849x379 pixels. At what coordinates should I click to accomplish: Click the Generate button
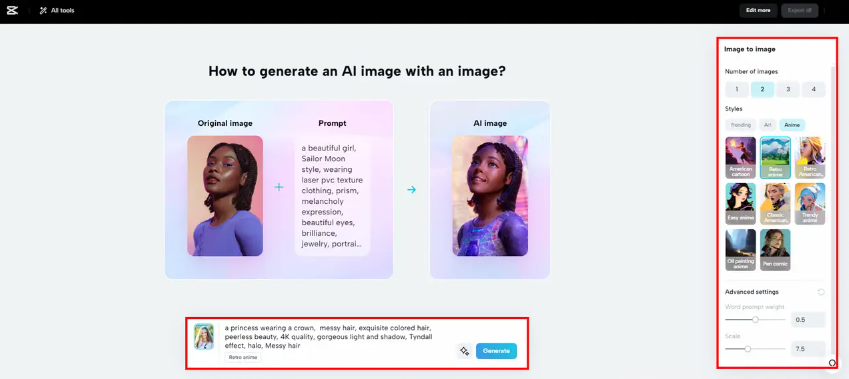coord(497,351)
